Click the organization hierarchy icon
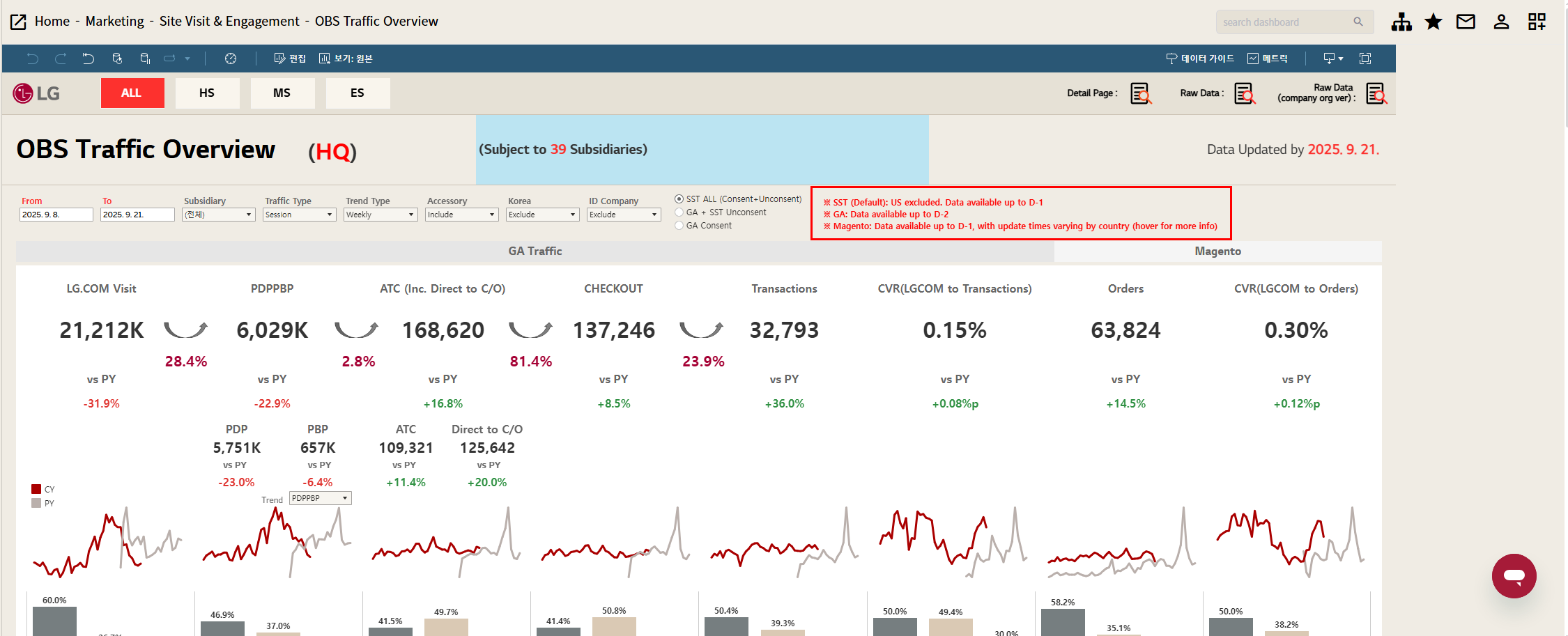Viewport: 1568px width, 636px height. [x=1401, y=22]
